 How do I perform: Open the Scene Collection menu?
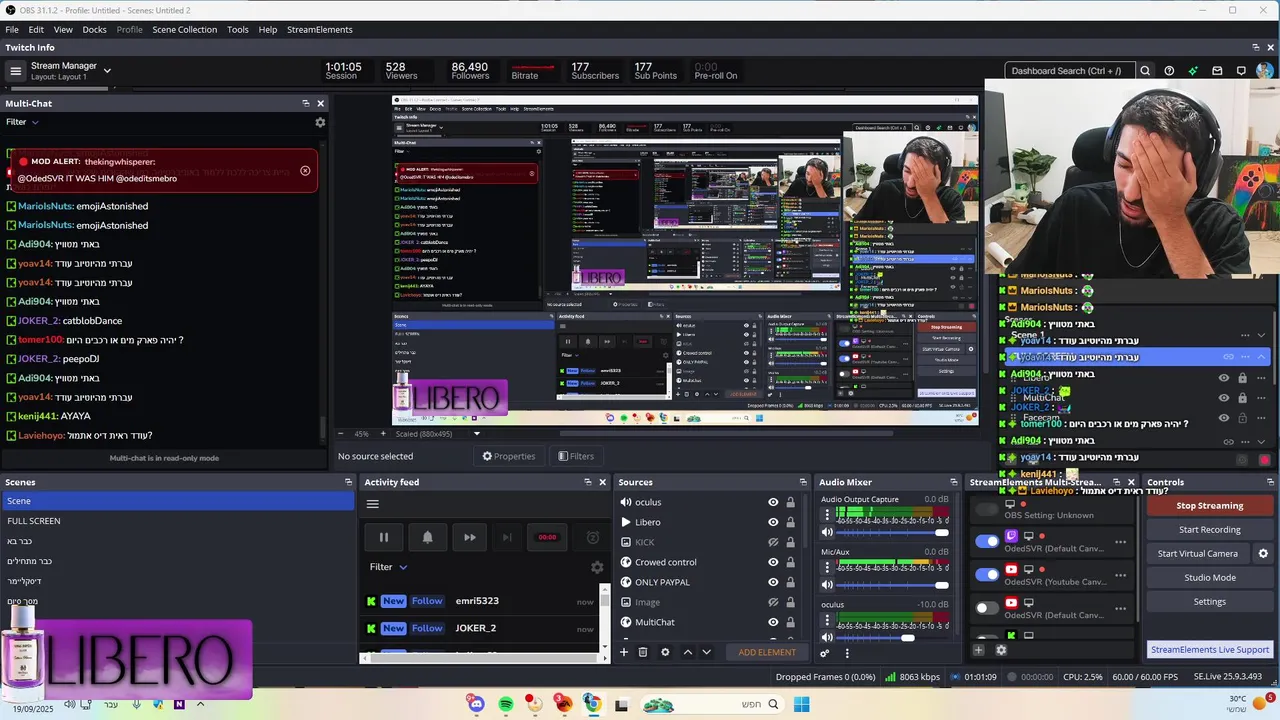pyautogui.click(x=184, y=29)
